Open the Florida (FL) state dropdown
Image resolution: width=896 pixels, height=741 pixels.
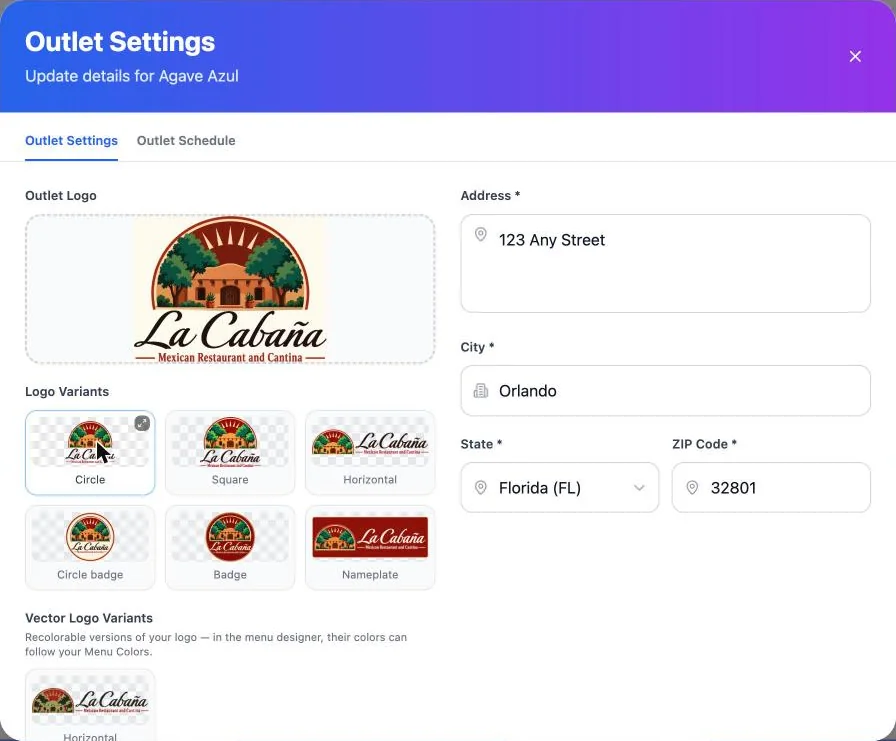pos(559,487)
